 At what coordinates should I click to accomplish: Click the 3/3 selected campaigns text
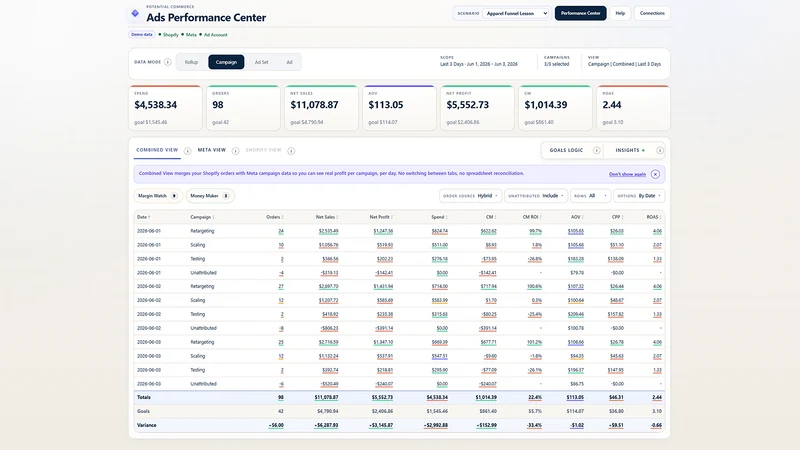556,64
